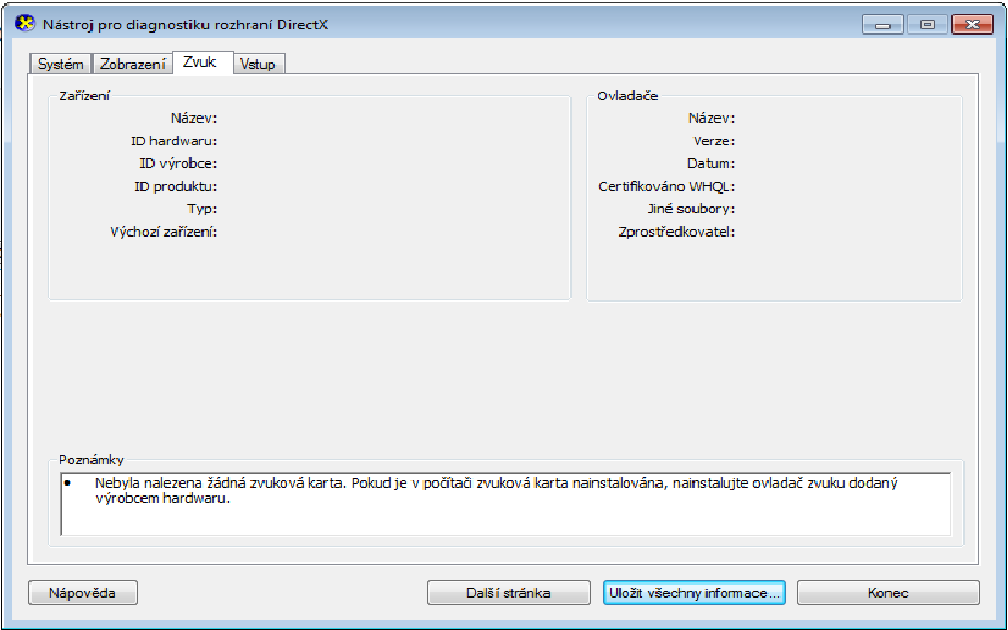Click the 'Výchozí zařízení:' label
Viewport: 1008px width, 630px height.
(x=164, y=232)
